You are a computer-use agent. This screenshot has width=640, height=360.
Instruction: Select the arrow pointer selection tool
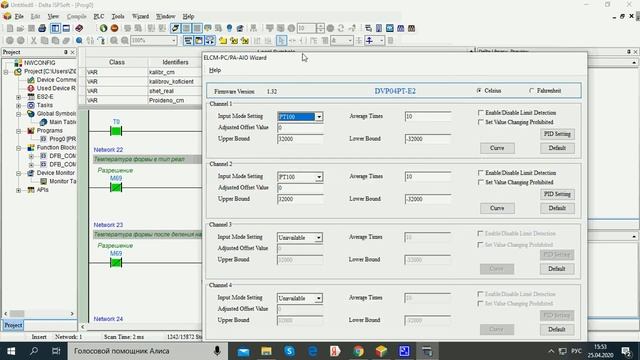[281, 40]
